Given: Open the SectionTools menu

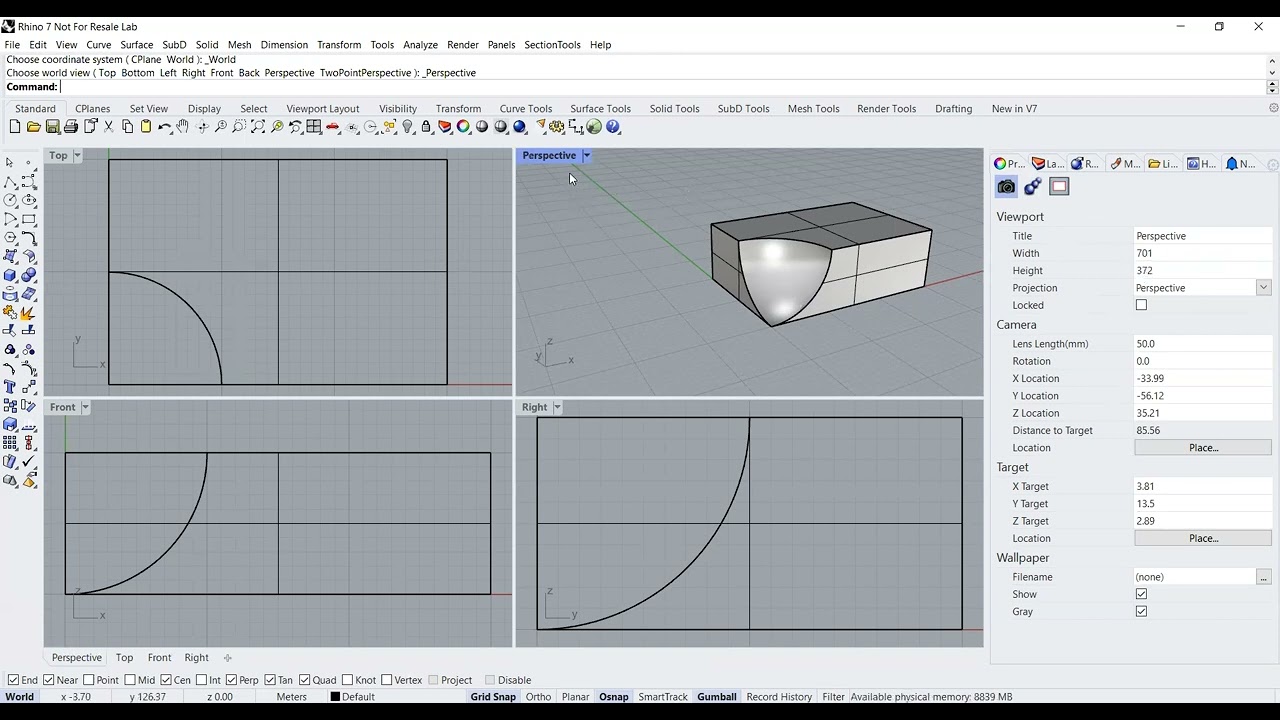Looking at the screenshot, I should pyautogui.click(x=552, y=45).
